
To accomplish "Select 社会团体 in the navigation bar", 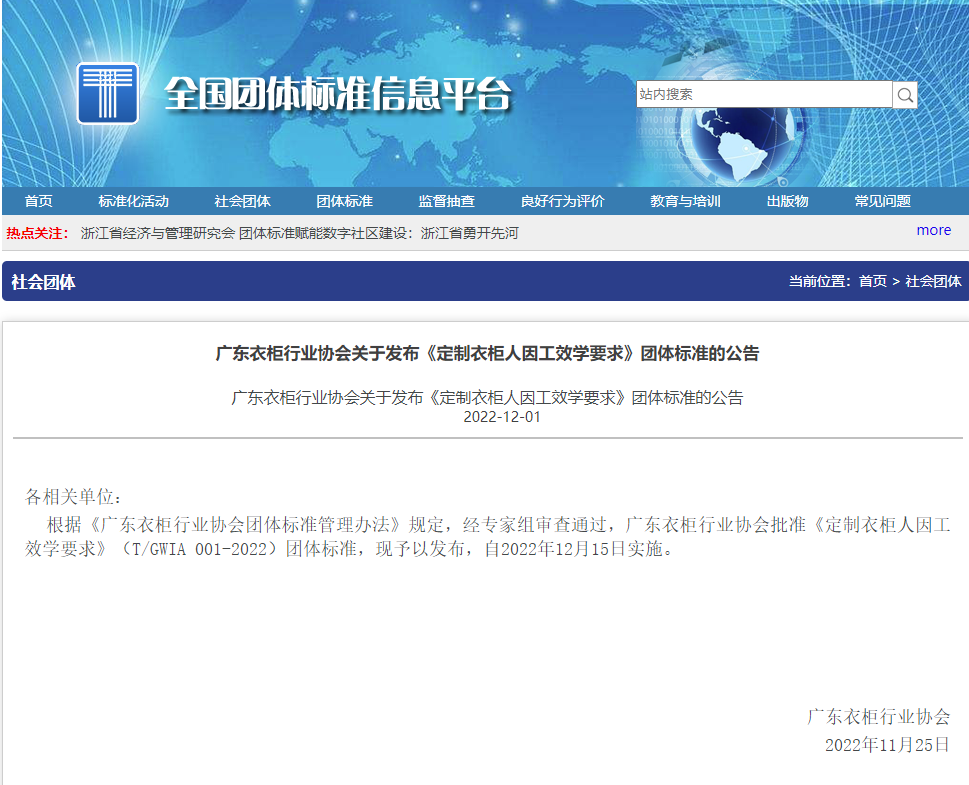I will [242, 201].
